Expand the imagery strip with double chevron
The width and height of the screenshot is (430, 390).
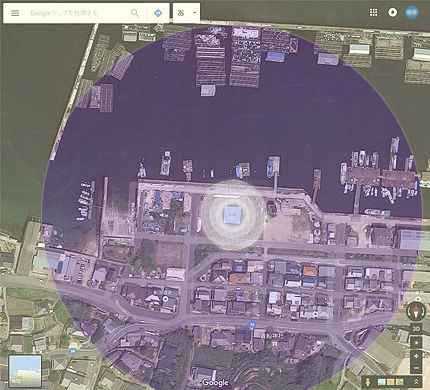[x=416, y=382]
